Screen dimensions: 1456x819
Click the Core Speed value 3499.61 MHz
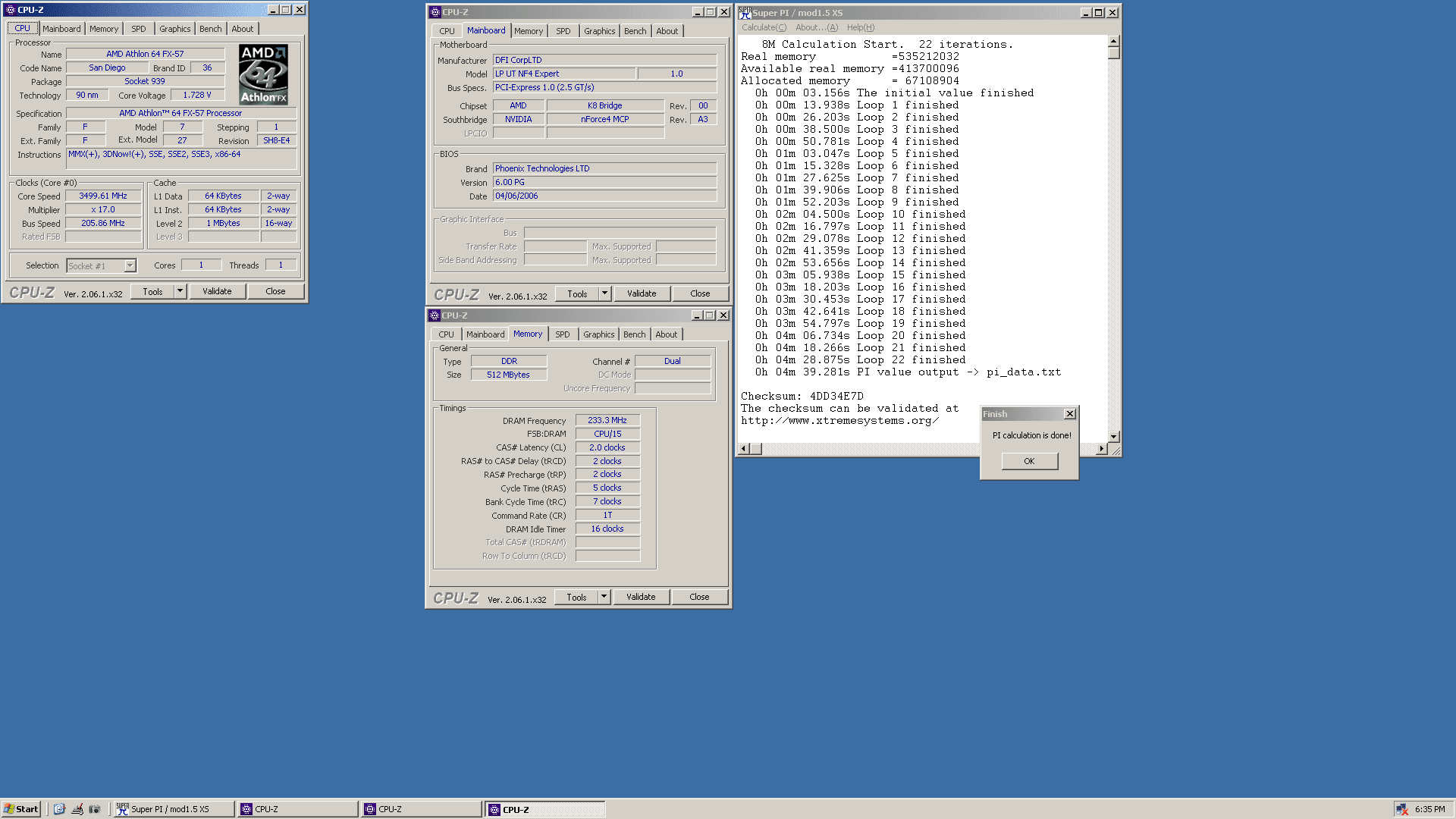point(103,196)
